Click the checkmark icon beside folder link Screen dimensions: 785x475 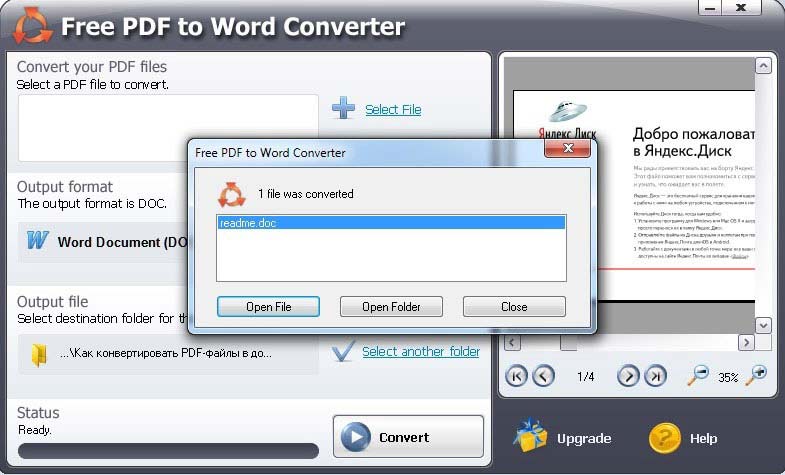pyautogui.click(x=343, y=351)
